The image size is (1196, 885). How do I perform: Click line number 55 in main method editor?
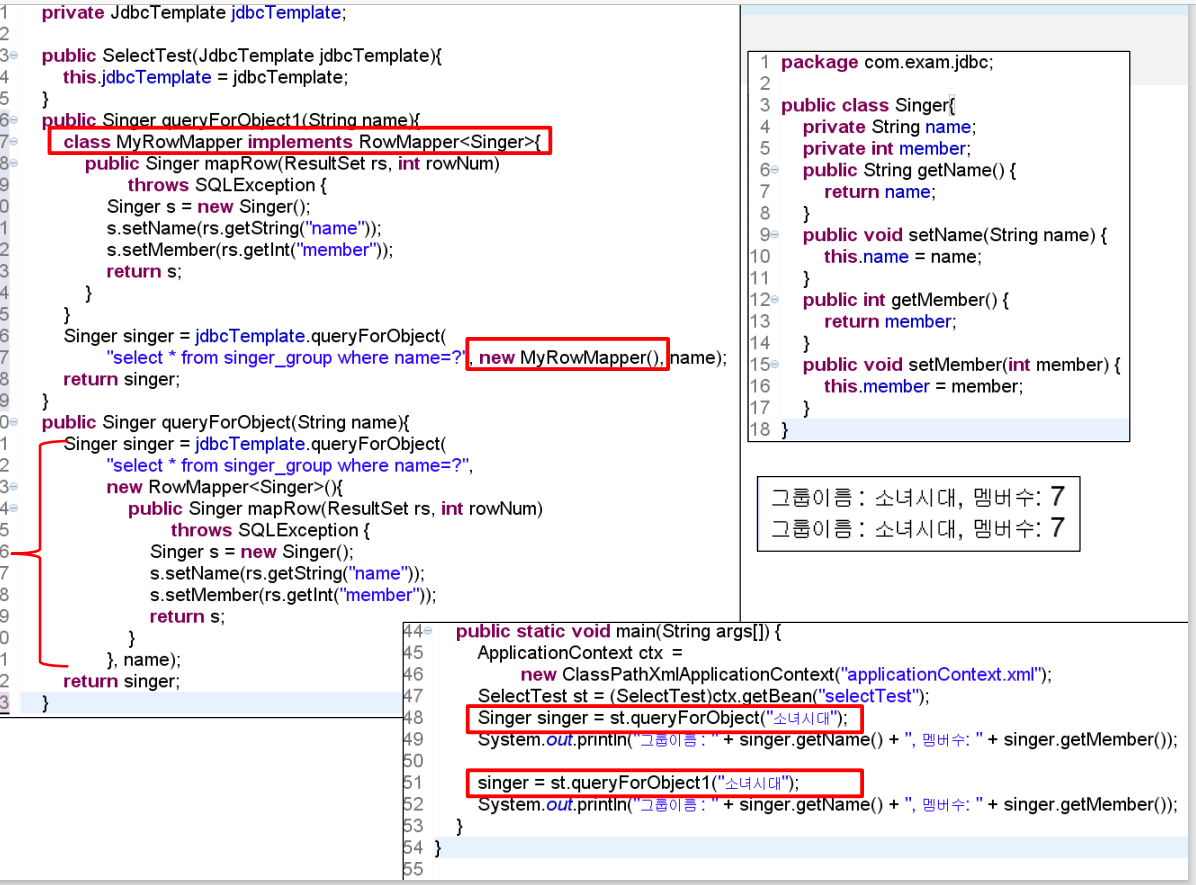pos(413,869)
